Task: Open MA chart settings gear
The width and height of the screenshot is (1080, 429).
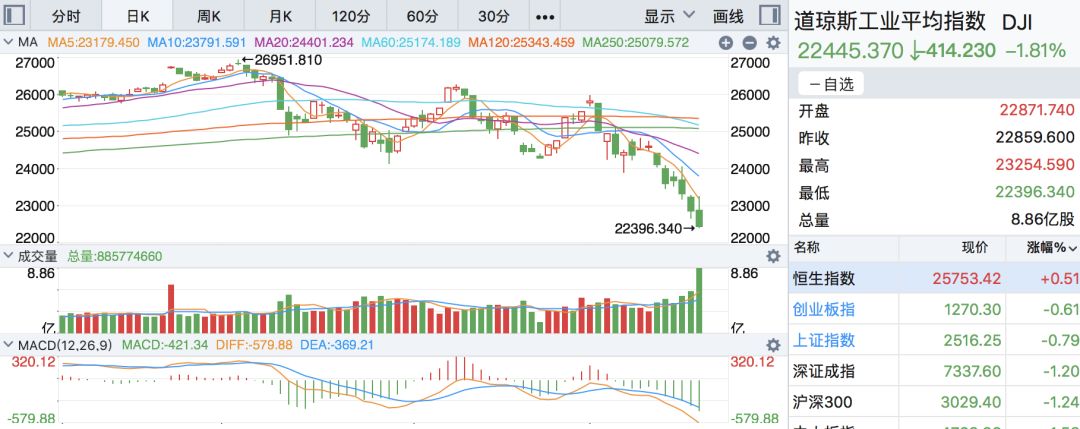Action: click(772, 43)
